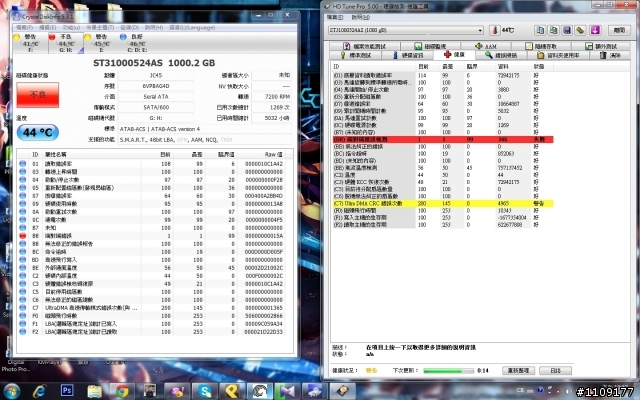Open the Start menu orb
This screenshot has height=400, width=640.
[x=11, y=391]
